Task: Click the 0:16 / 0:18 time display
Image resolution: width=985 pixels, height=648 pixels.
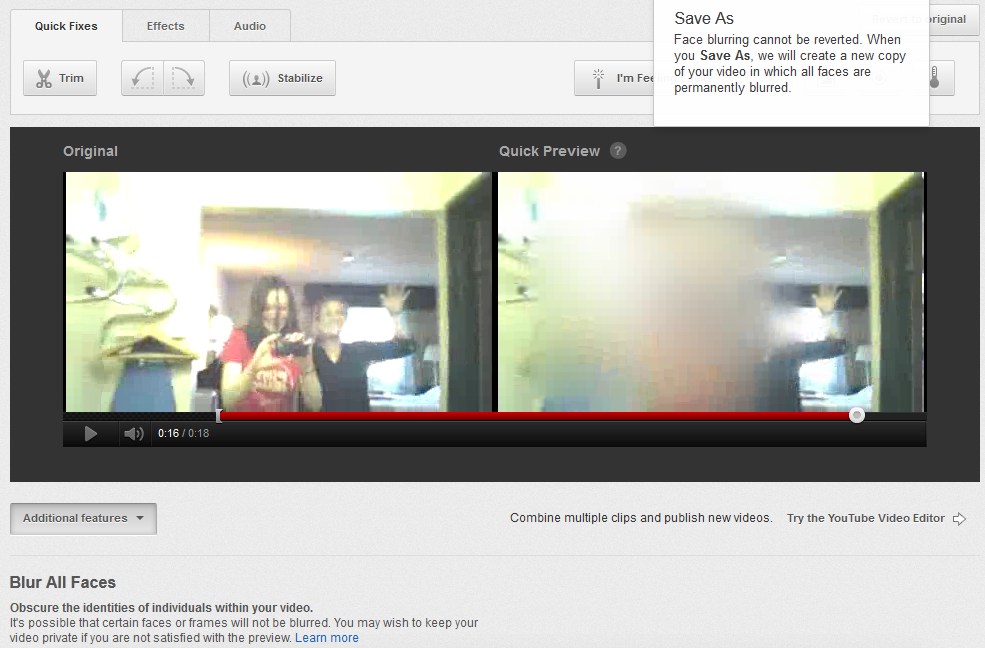Action: pyautogui.click(x=183, y=433)
